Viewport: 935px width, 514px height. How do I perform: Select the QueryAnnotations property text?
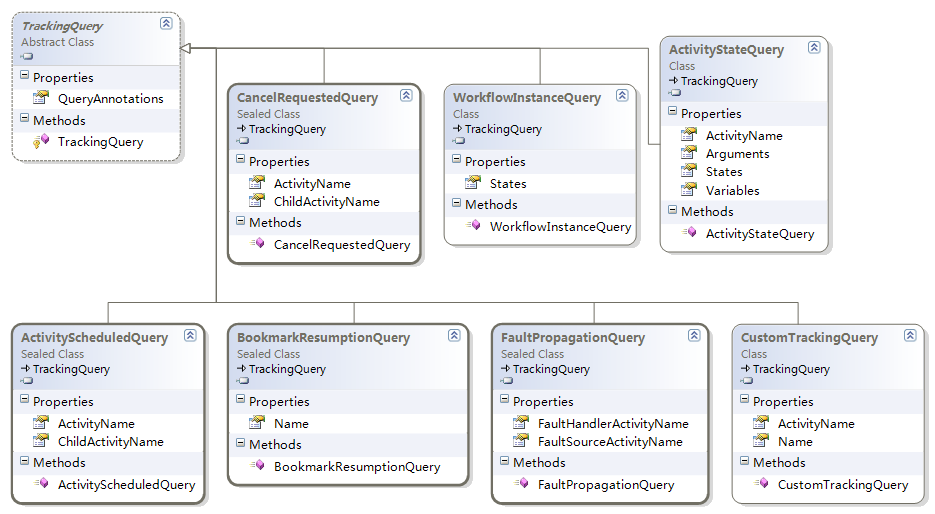pyautogui.click(x=110, y=98)
